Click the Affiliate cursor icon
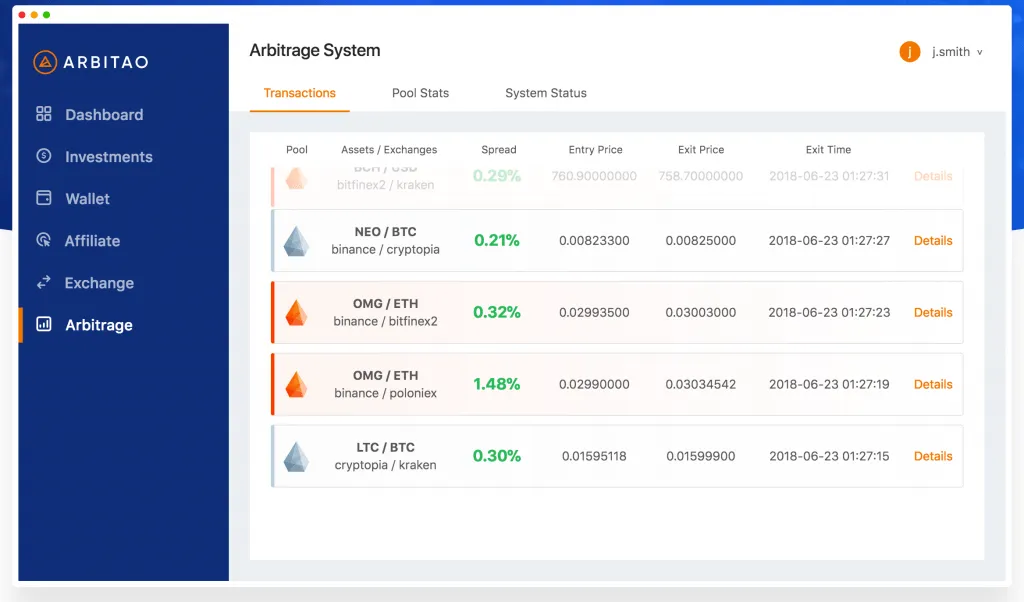1024x602 pixels. coord(43,240)
